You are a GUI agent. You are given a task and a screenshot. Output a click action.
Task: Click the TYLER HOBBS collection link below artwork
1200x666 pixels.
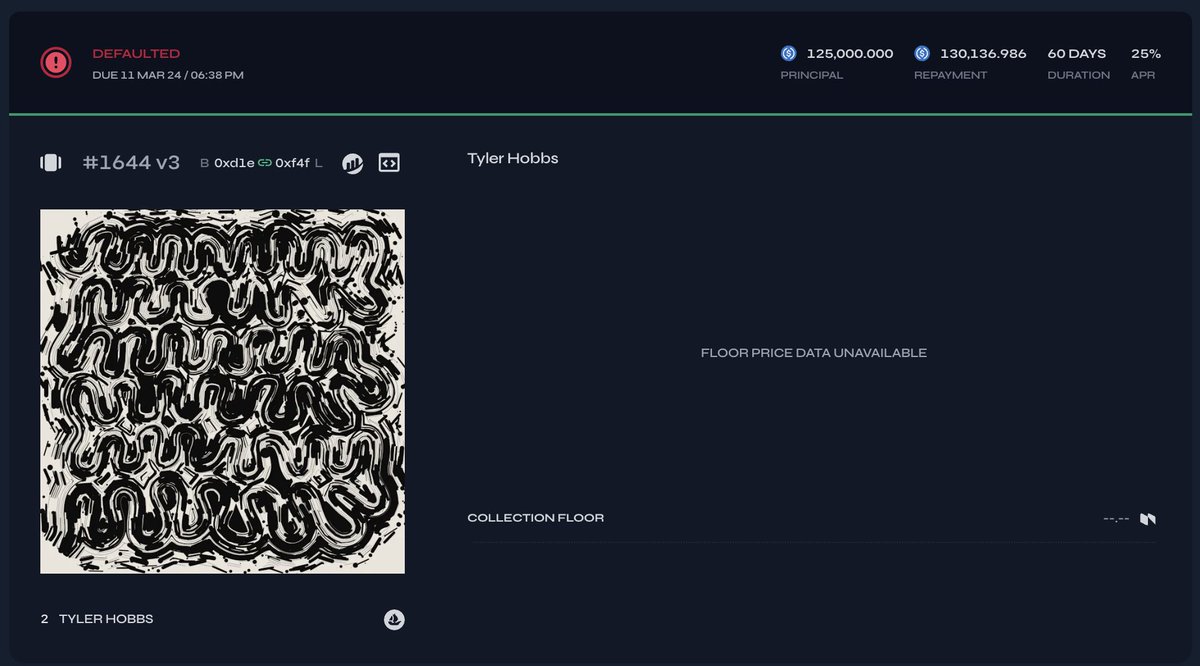(x=106, y=620)
